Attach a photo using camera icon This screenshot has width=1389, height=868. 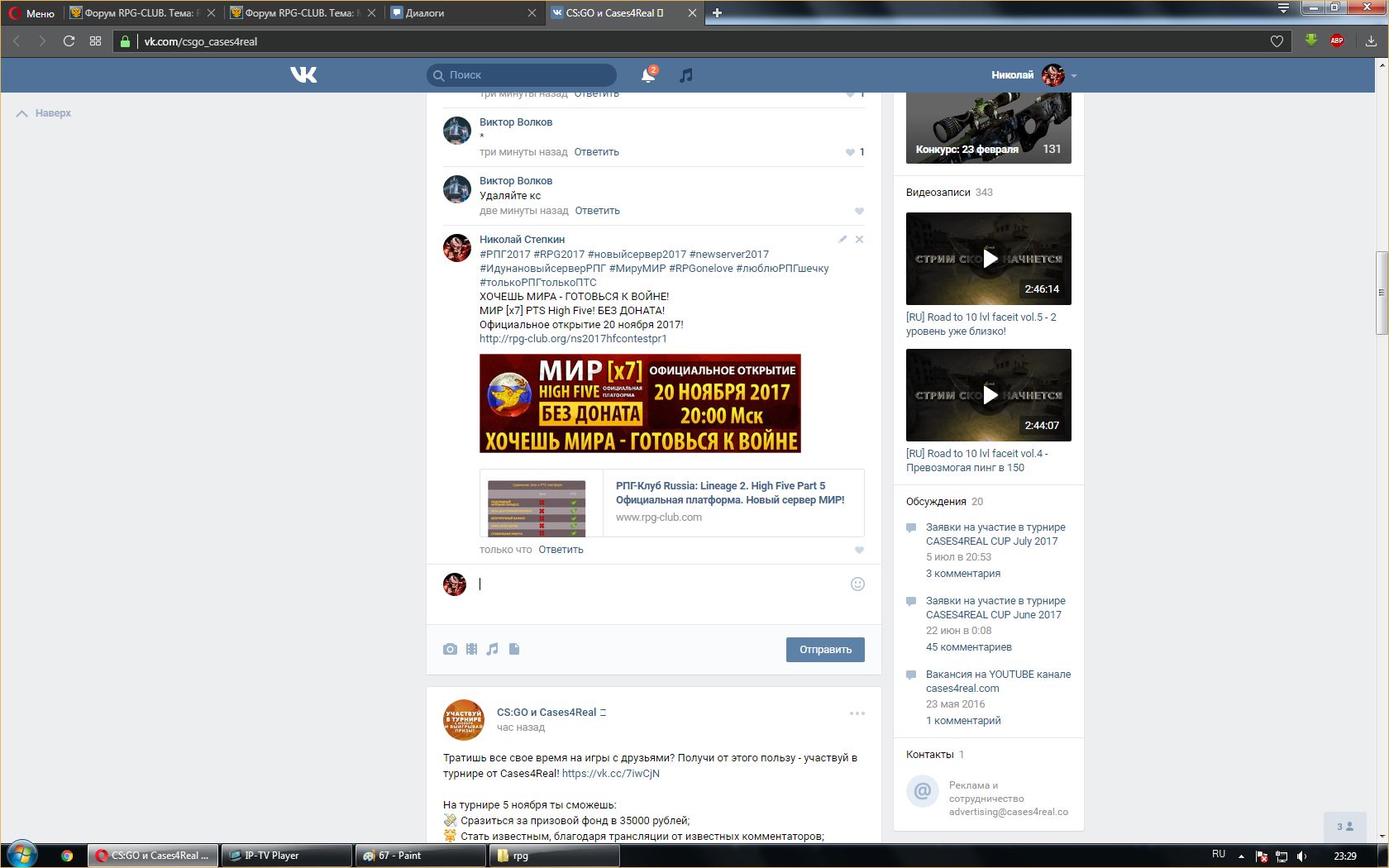pos(450,649)
